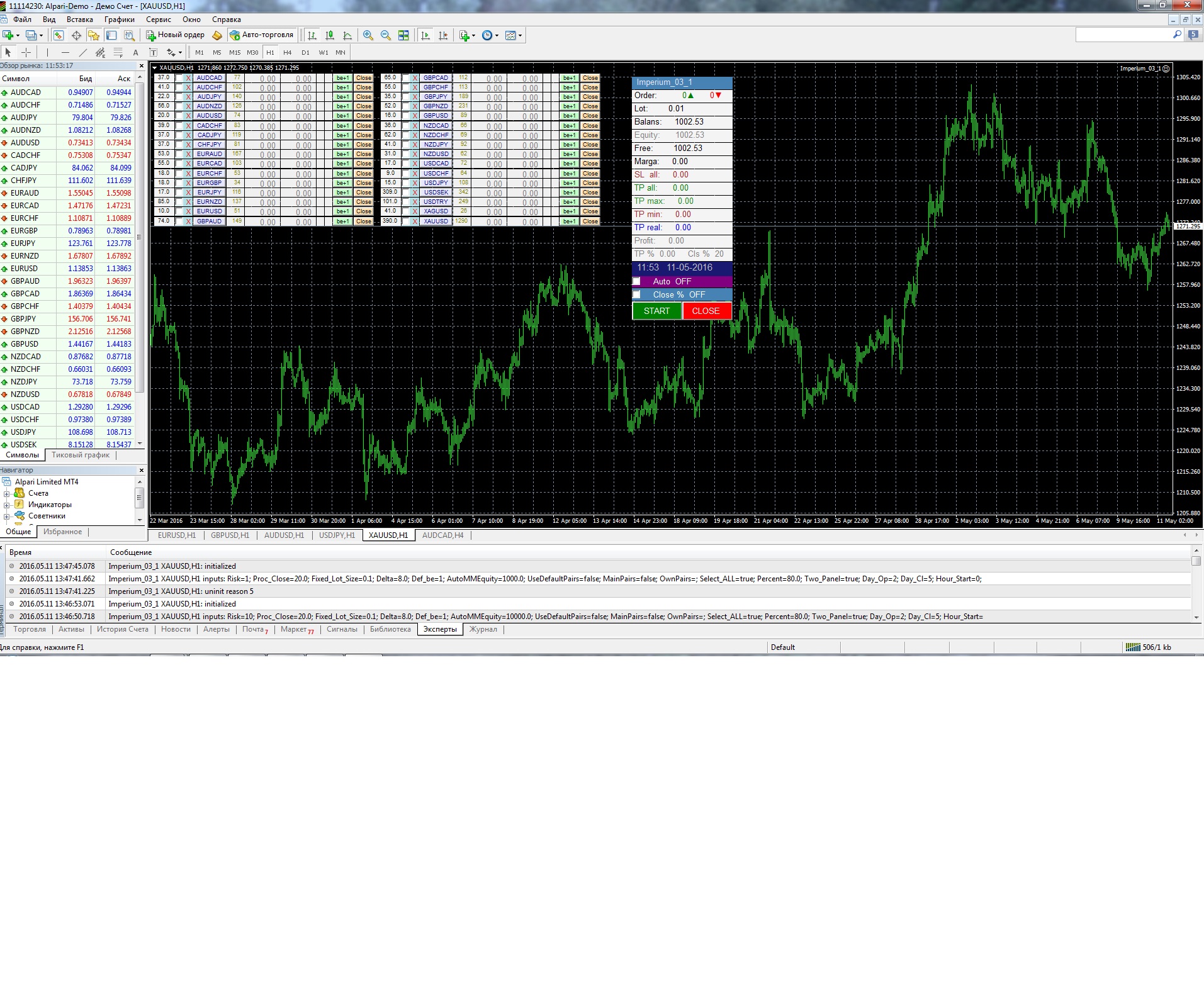Enable the Auto OFF checkbox
The image size is (1204, 984).
[636, 281]
